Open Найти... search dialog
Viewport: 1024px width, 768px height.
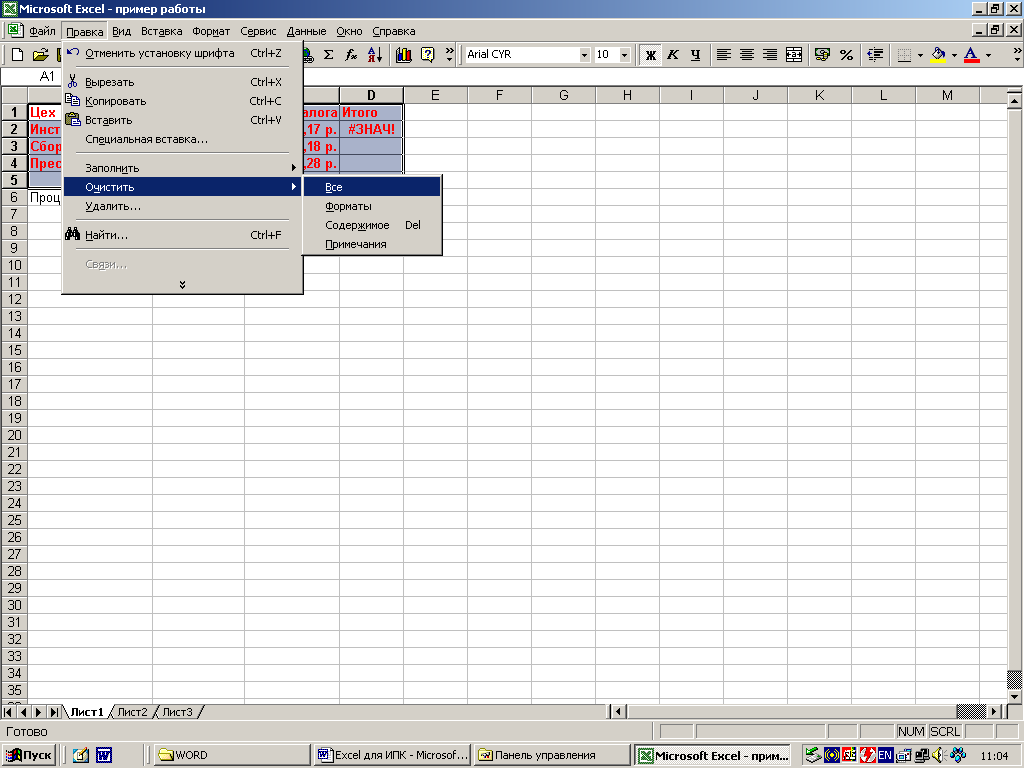pos(182,235)
